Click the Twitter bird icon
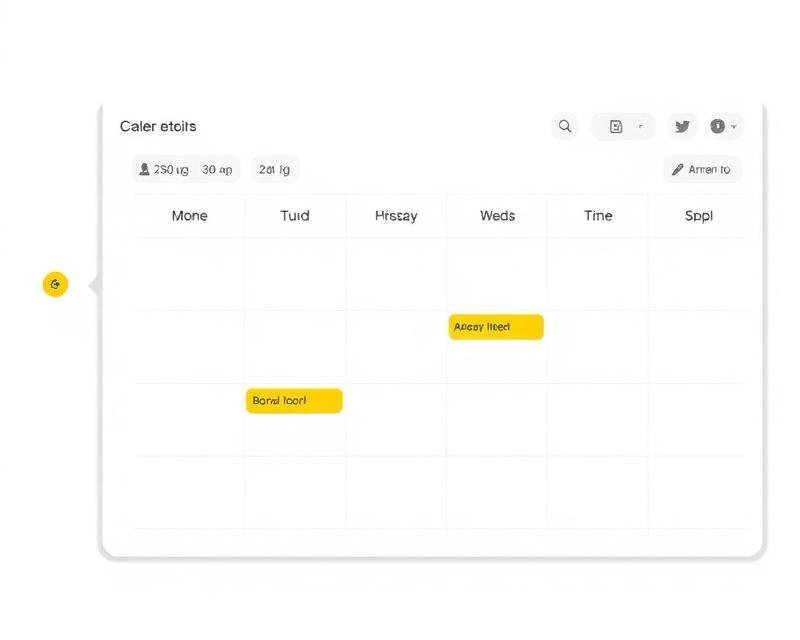The height and width of the screenshot is (640, 800). click(x=682, y=126)
